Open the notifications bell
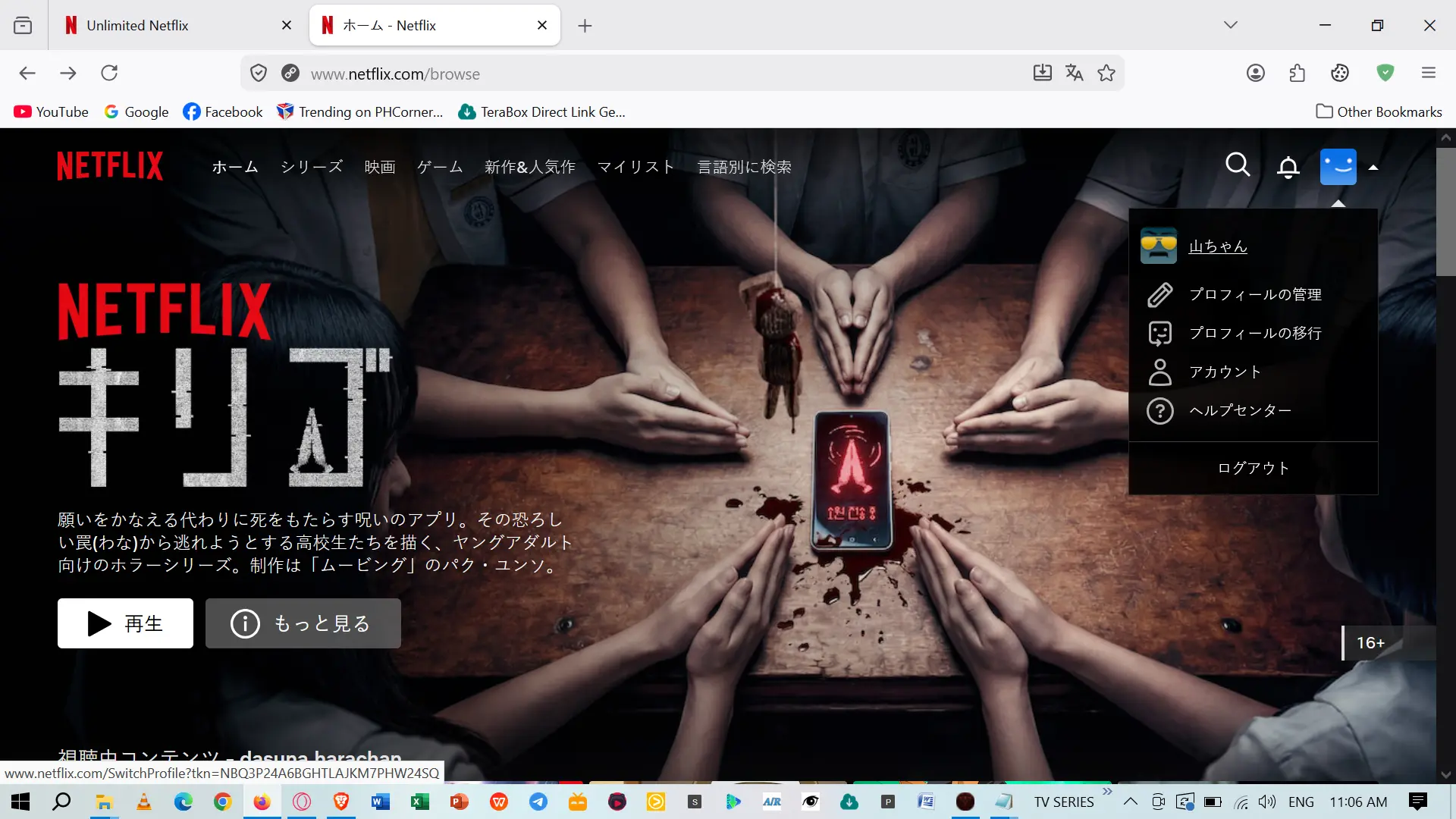The height and width of the screenshot is (819, 1456). pyautogui.click(x=1288, y=167)
